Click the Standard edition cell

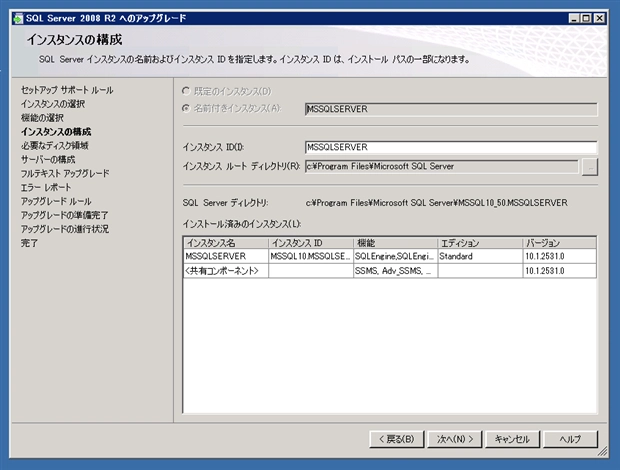tap(480, 256)
